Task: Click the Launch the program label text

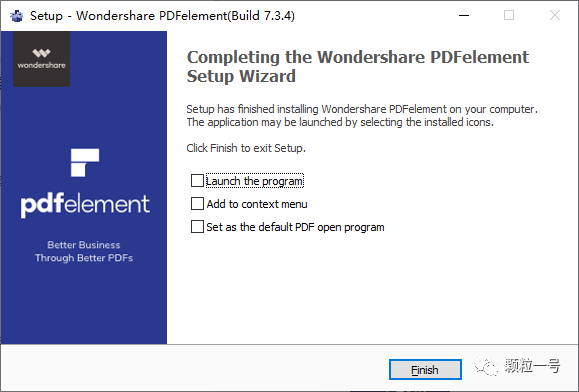Action: (x=255, y=181)
